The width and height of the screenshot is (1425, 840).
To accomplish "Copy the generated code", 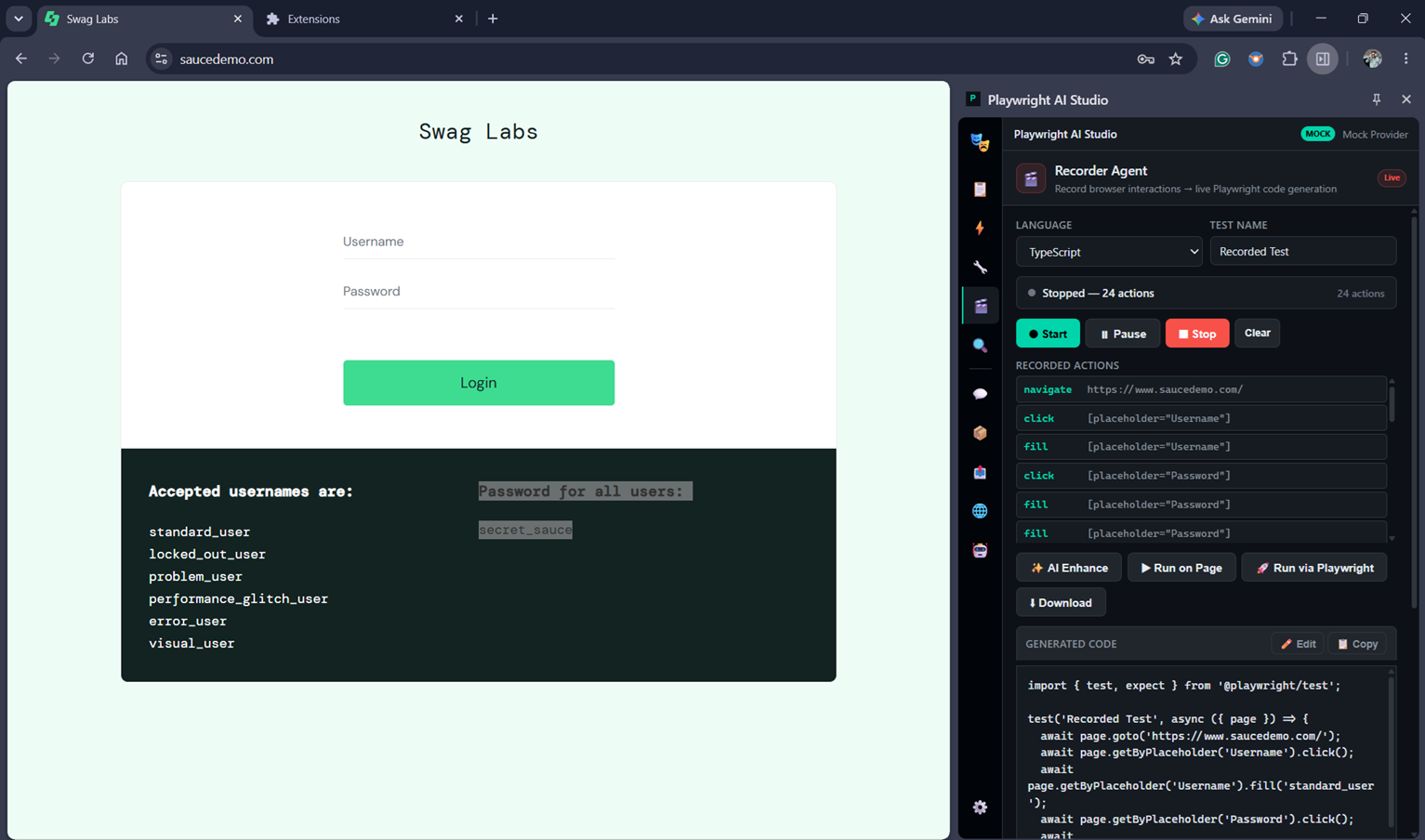I will click(1357, 644).
